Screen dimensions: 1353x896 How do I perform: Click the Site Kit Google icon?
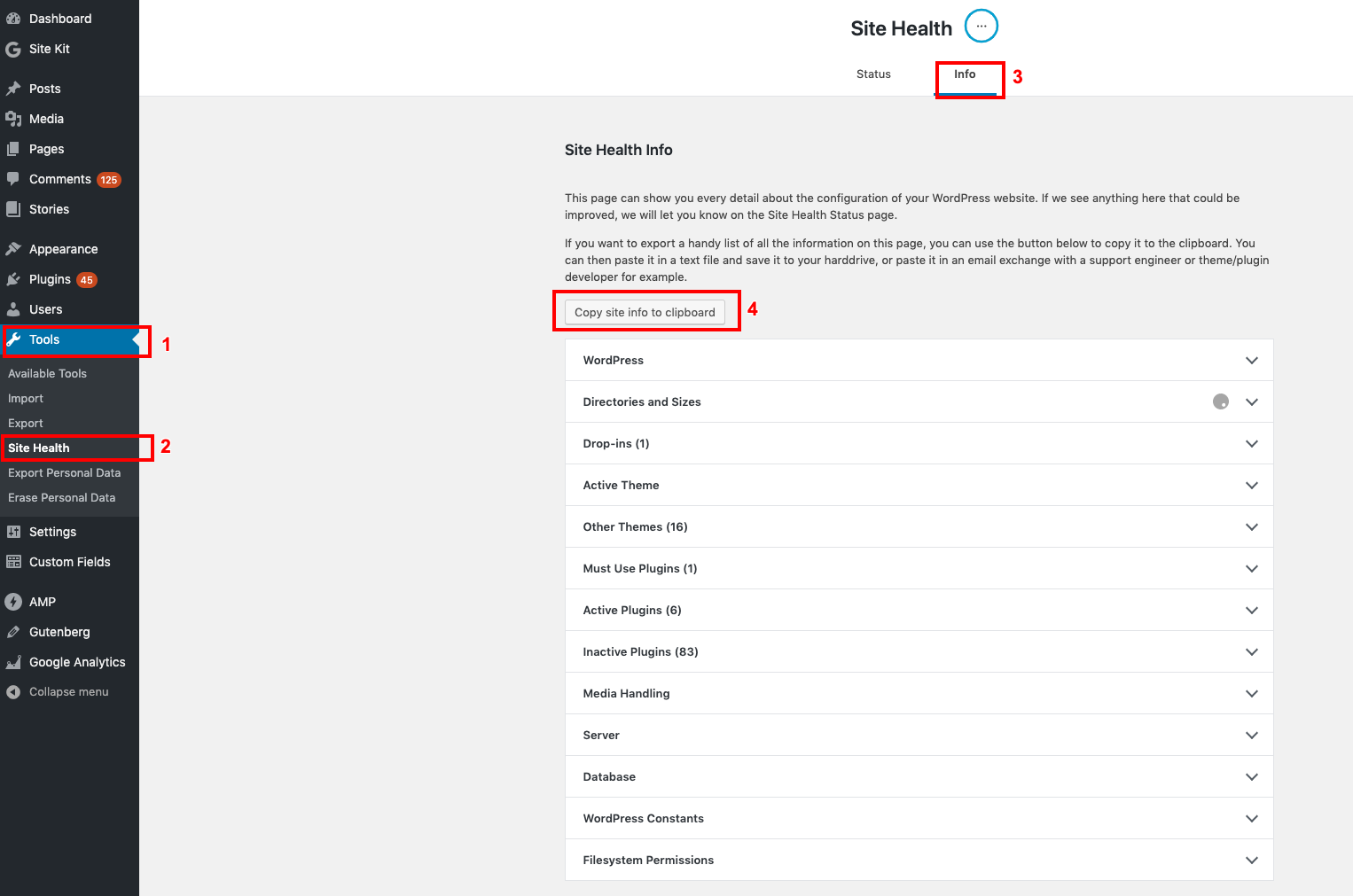coord(13,50)
